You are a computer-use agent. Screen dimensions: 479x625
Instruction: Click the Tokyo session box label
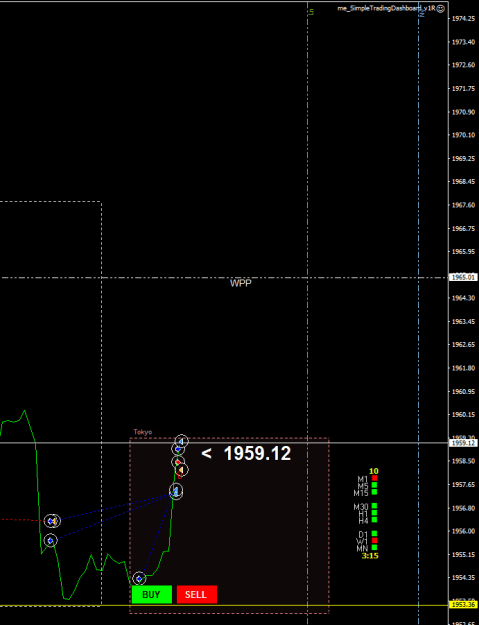coord(143,432)
